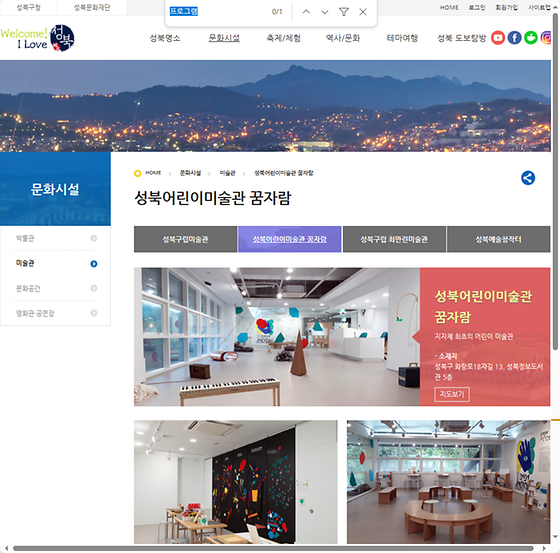Expand 박물관 sidebar arrow
The height and width of the screenshot is (553, 560).
tap(94, 238)
